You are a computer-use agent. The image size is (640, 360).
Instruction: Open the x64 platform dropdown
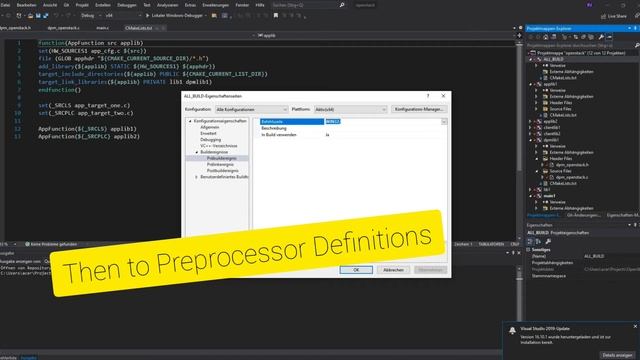[x=123, y=16]
